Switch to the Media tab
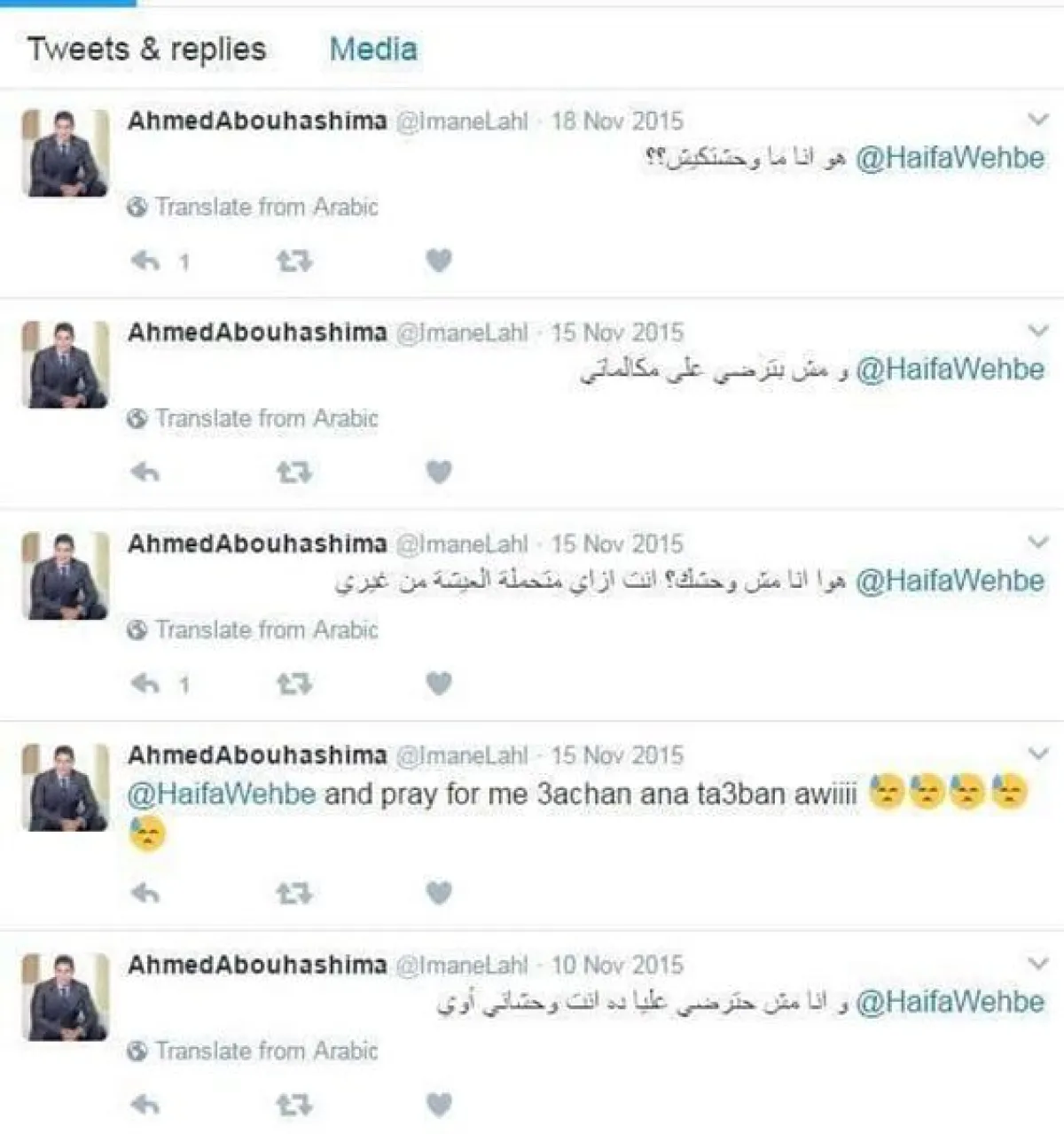Screen dimensions: 1064x1134 pyautogui.click(x=373, y=49)
